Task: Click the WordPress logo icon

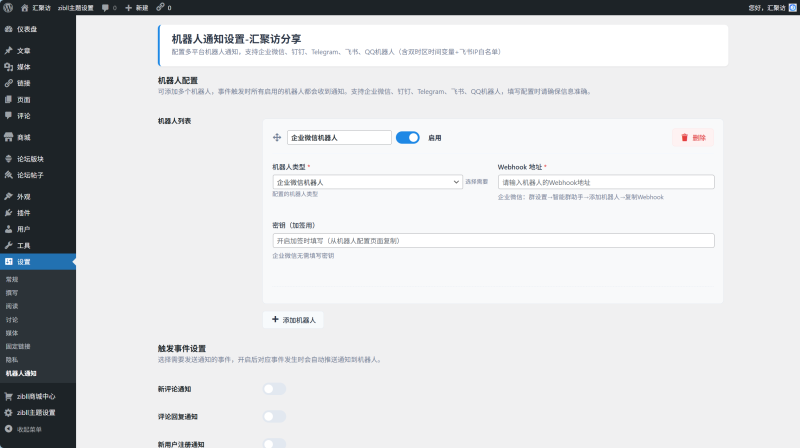Action: tap(8, 7)
